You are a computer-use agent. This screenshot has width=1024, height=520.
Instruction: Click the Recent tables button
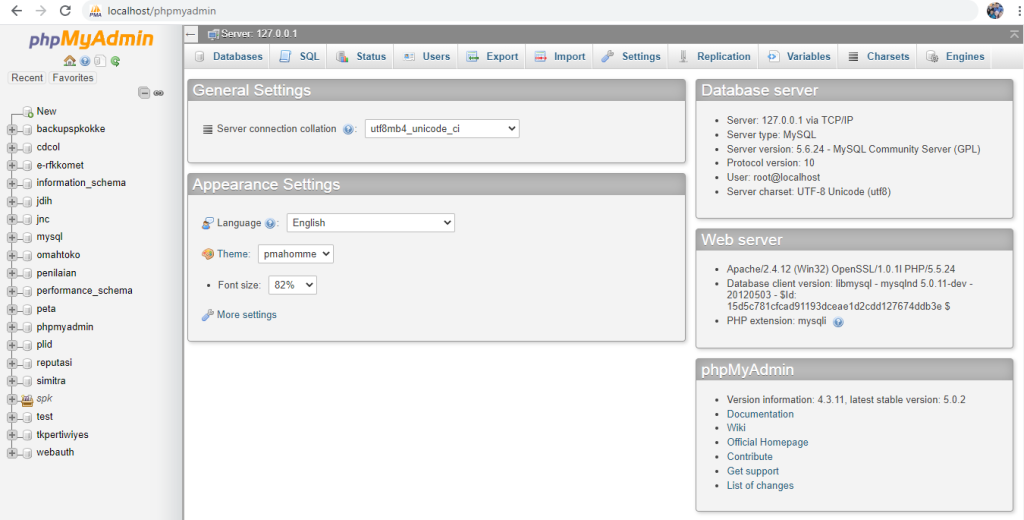point(27,78)
